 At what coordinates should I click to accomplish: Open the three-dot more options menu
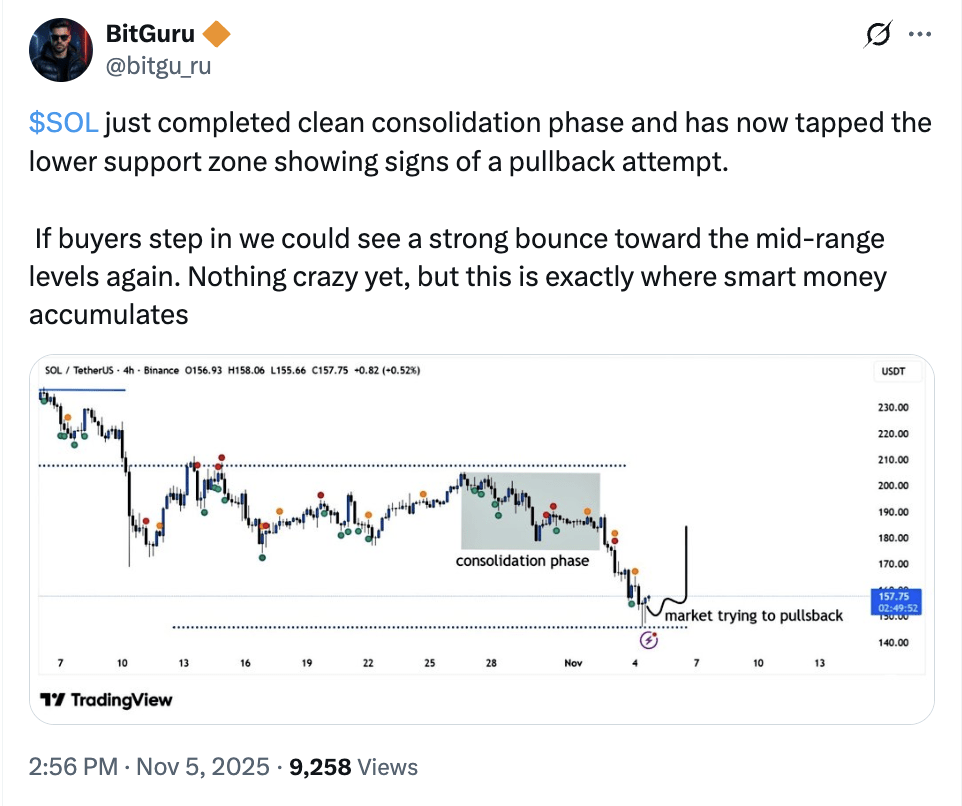[918, 35]
